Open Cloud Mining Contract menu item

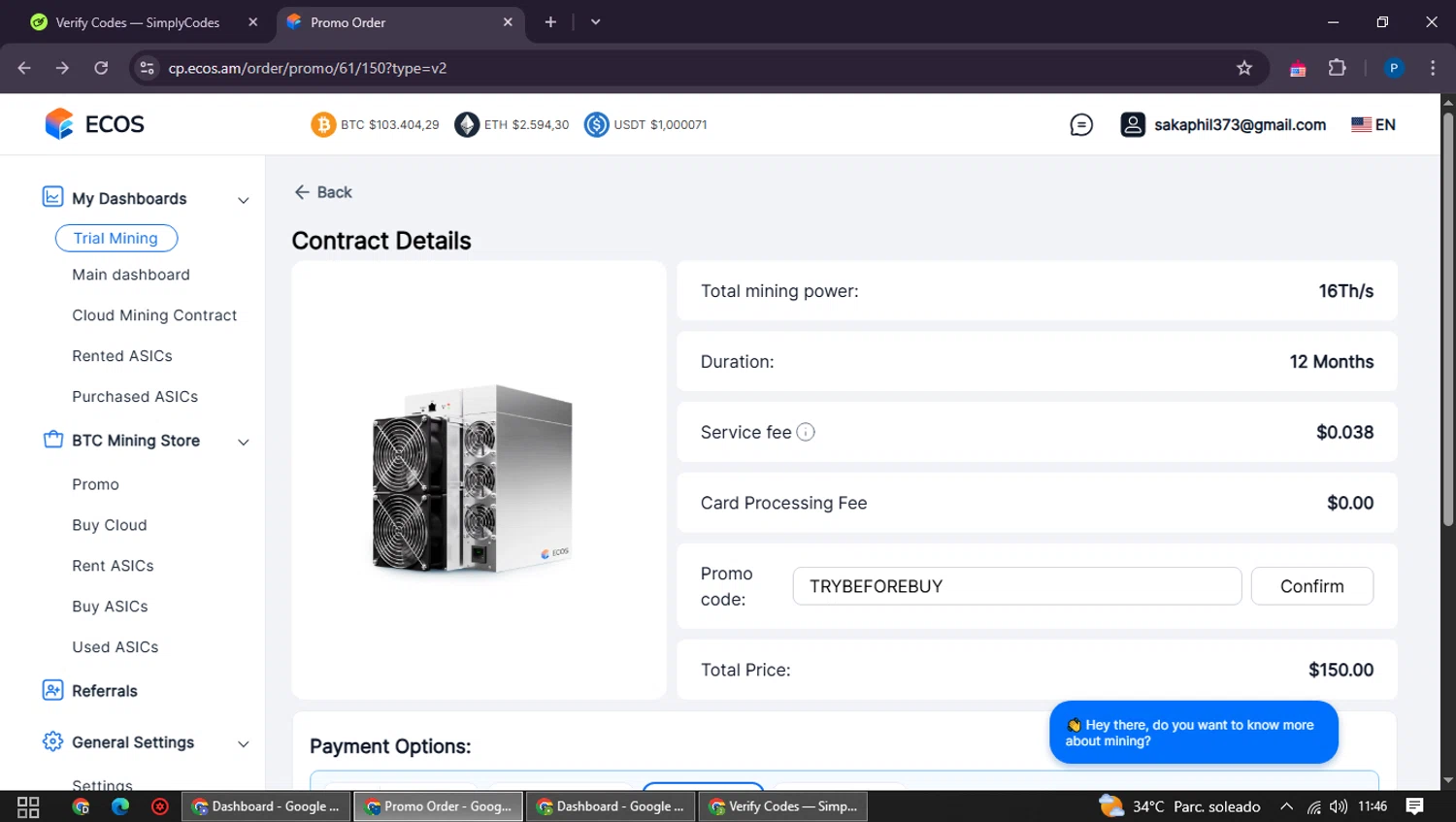point(154,315)
